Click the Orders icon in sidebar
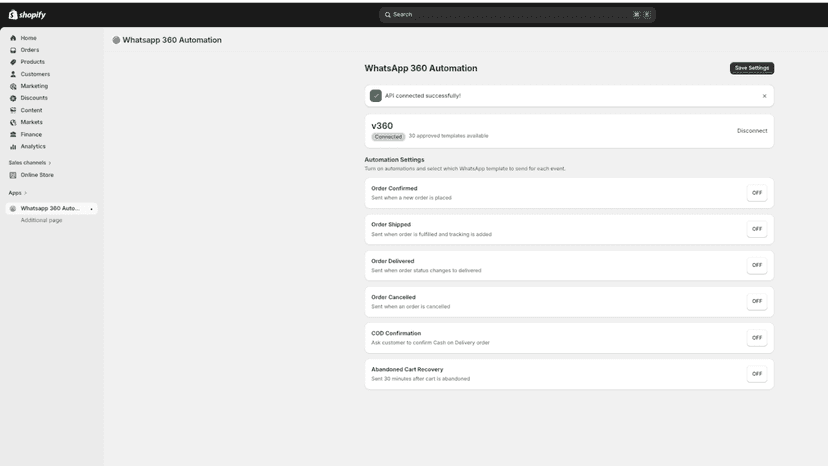 (x=13, y=50)
